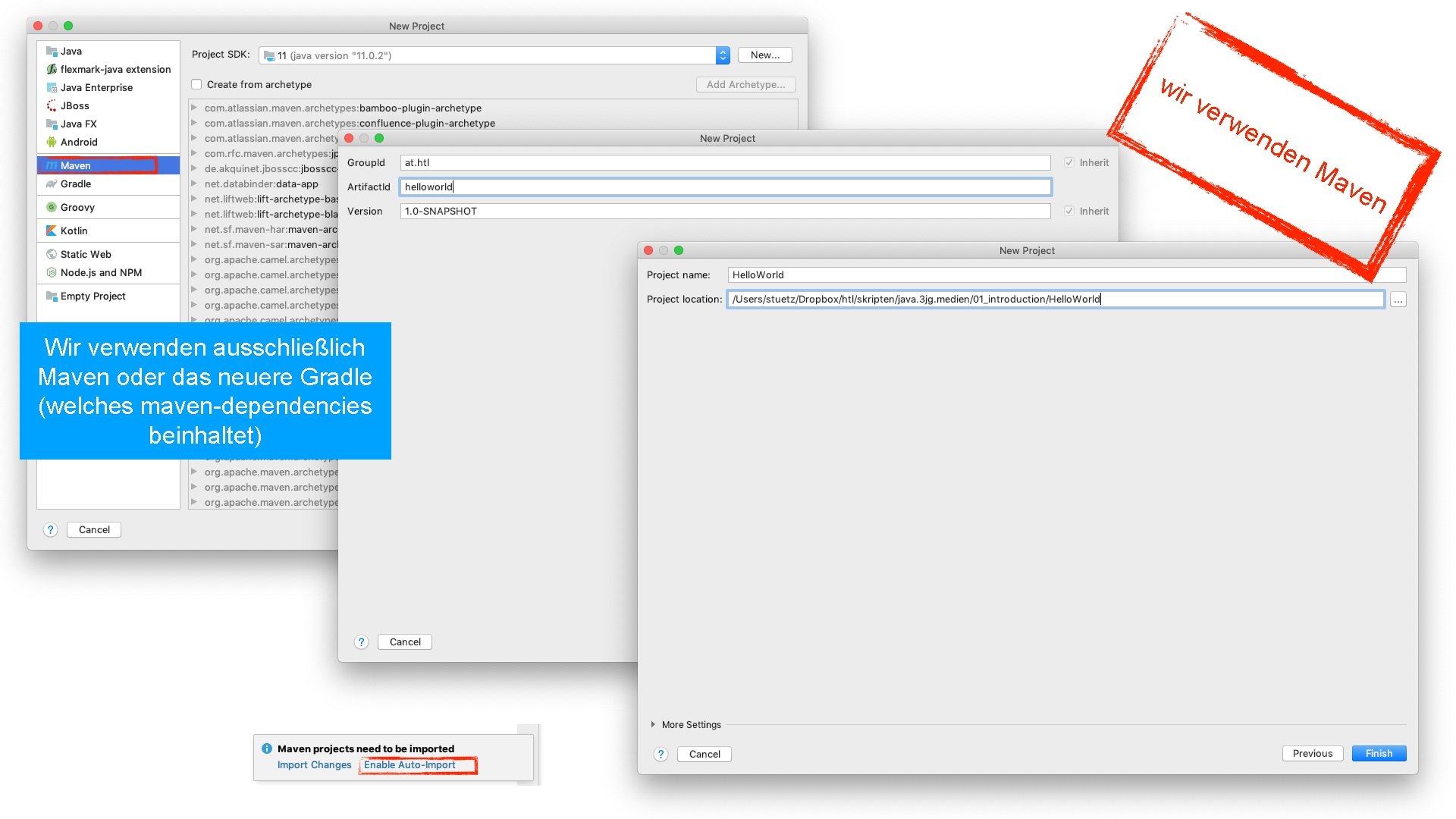Open help in GroupId dialog

coord(361,642)
